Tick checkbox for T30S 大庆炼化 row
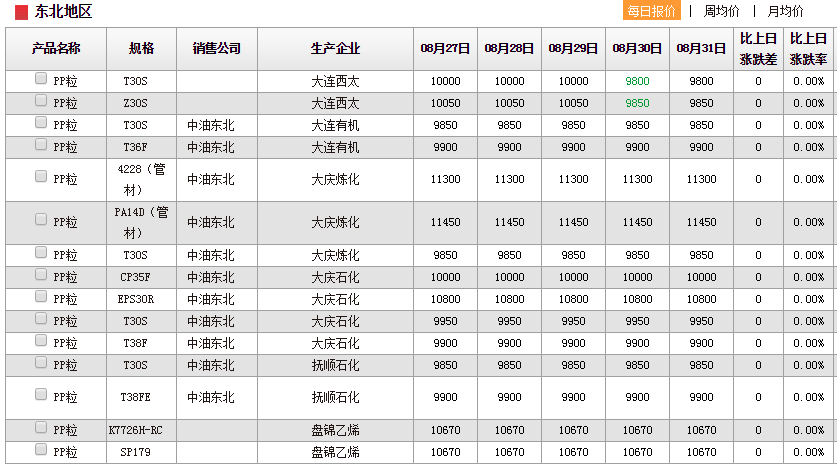Viewport: 837px width, 465px height. pos(41,253)
